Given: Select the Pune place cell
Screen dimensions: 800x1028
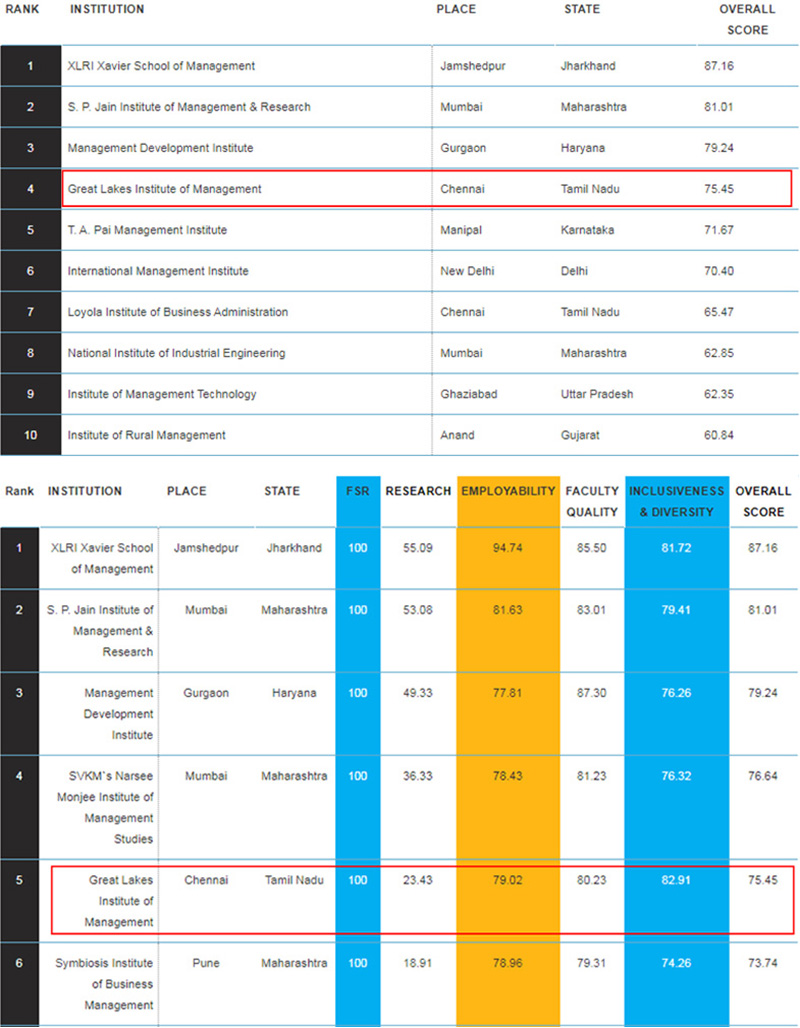Looking at the screenshot, I should (206, 963).
